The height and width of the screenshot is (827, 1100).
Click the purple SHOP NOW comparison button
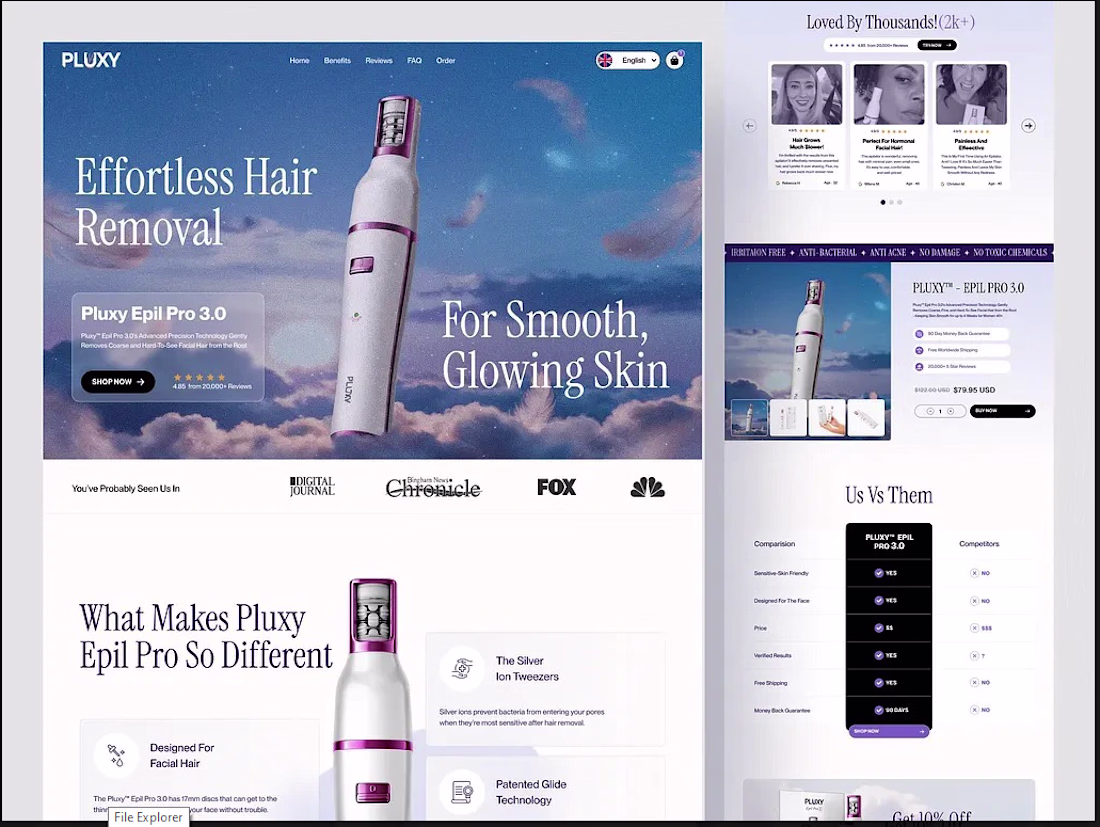click(x=889, y=731)
